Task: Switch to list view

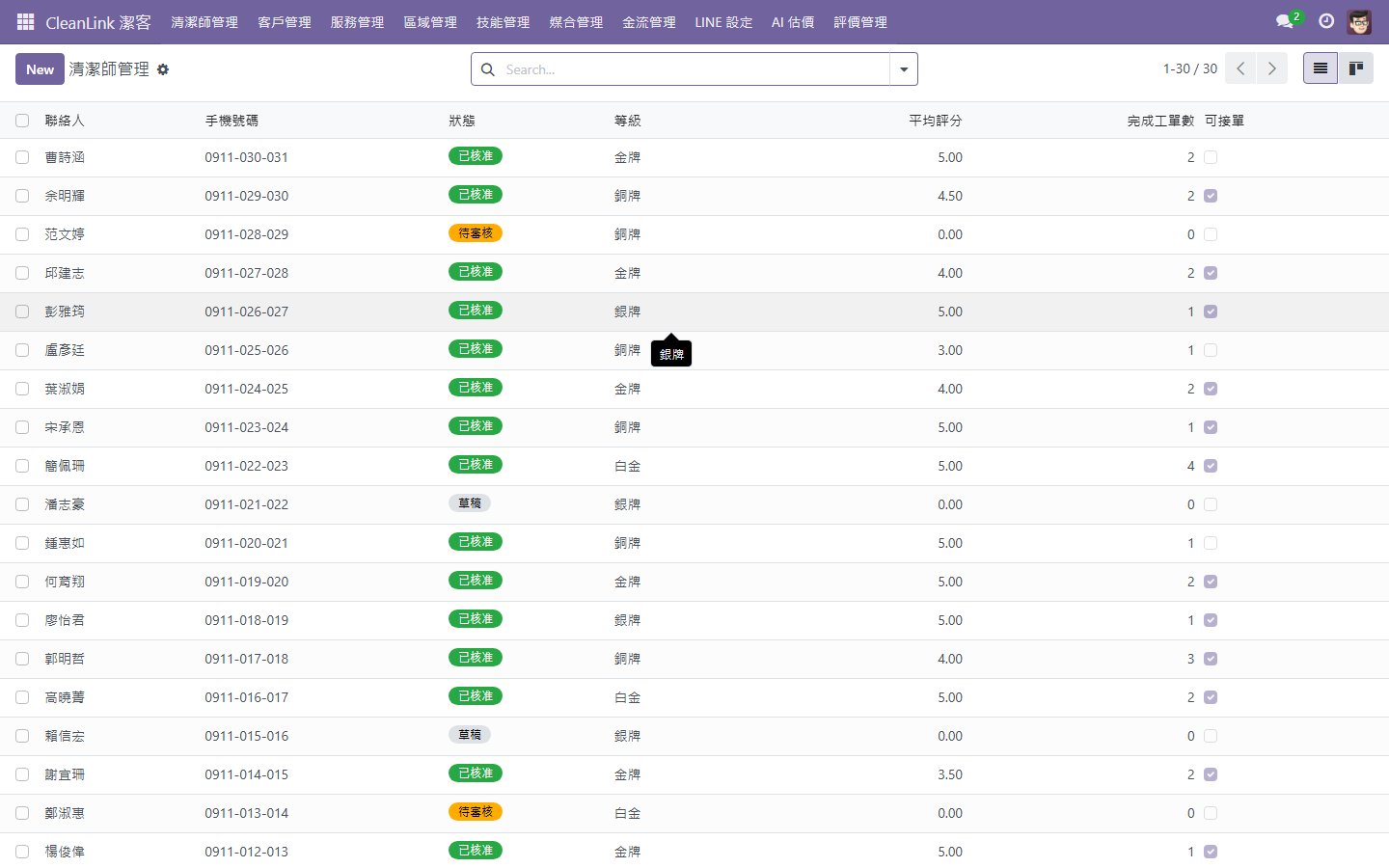Action: point(1320,68)
